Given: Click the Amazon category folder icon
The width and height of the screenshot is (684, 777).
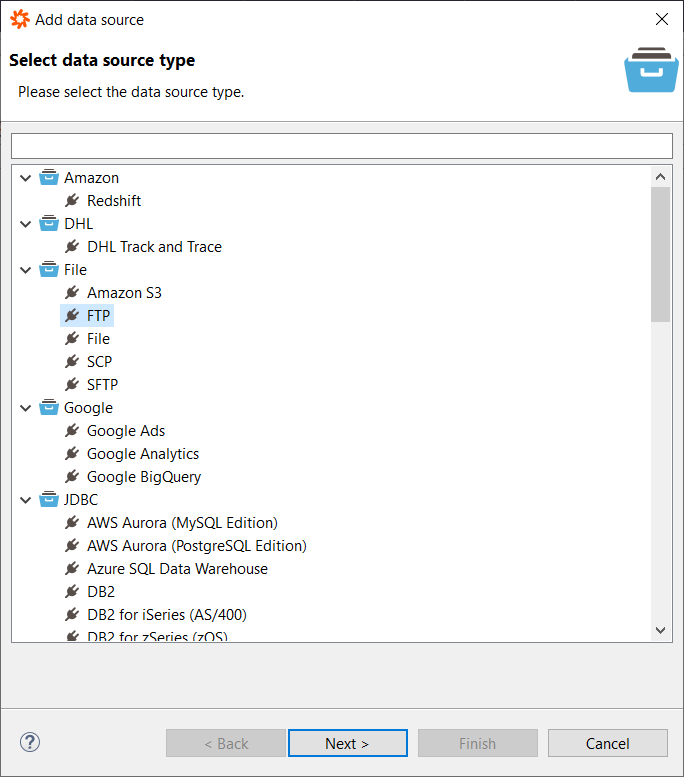Looking at the screenshot, I should point(49,177).
